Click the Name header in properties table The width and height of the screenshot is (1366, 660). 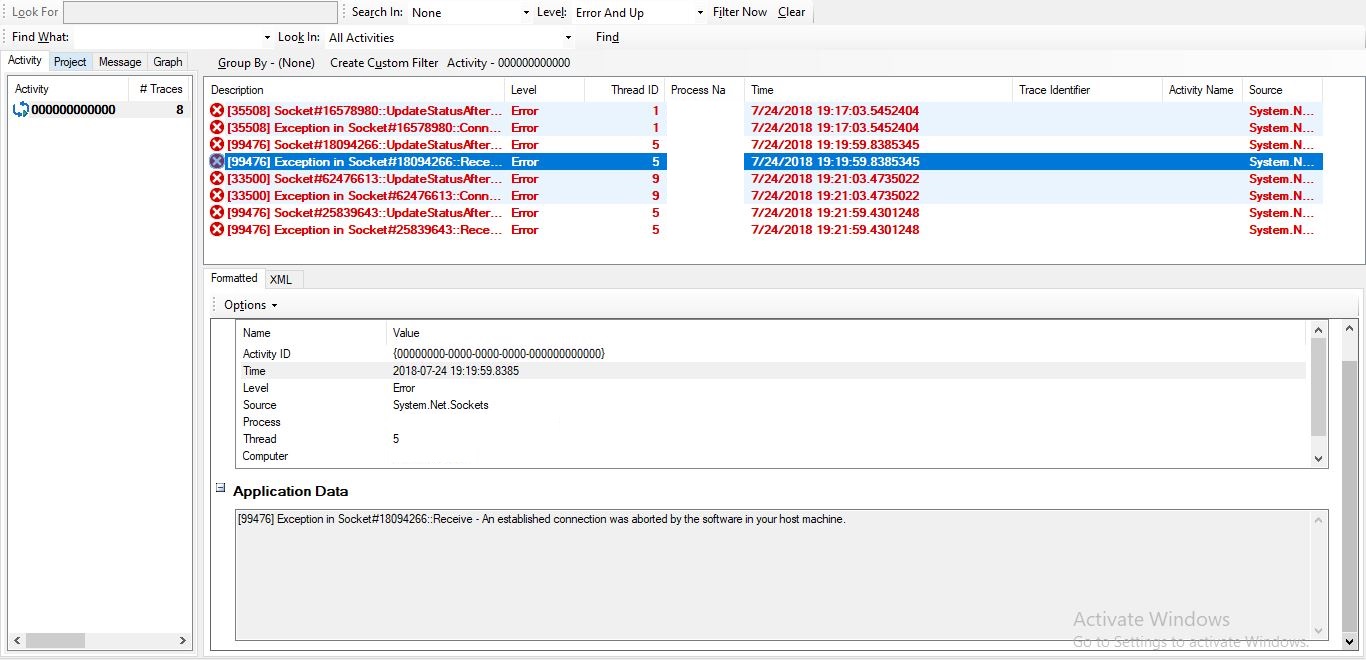311,333
